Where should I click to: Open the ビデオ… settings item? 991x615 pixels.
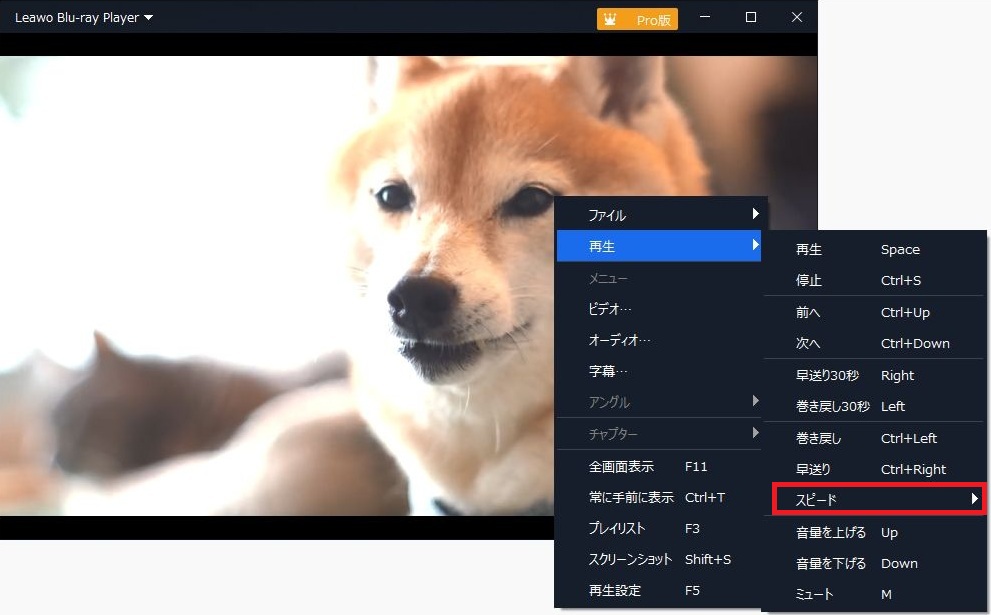coord(610,309)
